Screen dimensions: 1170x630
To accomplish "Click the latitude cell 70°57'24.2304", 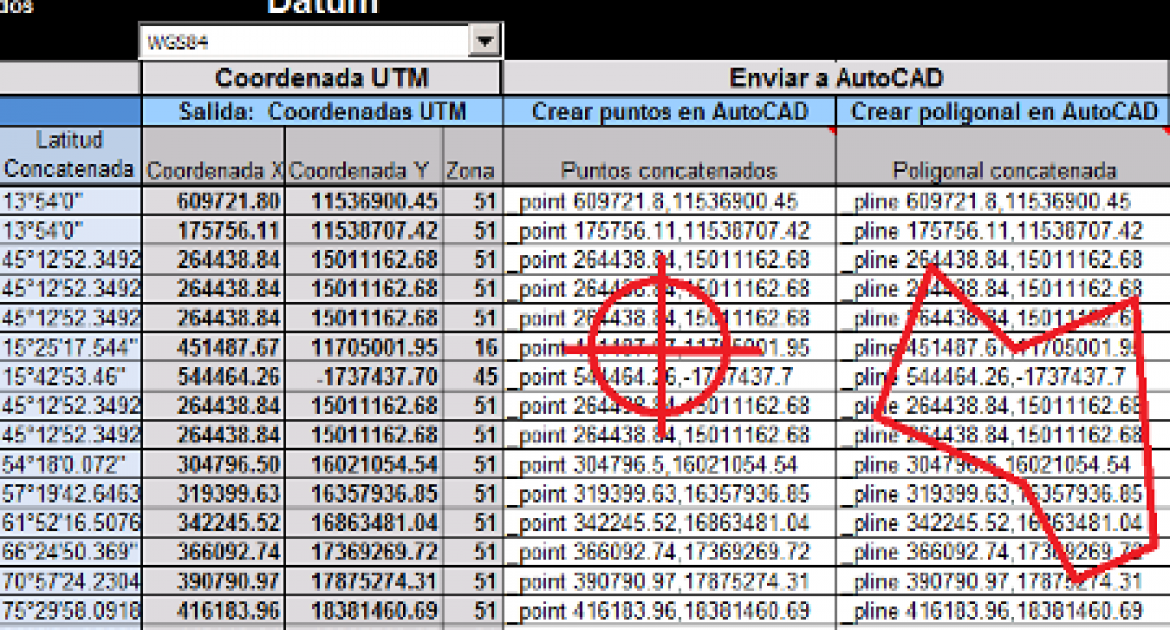I will [69, 582].
